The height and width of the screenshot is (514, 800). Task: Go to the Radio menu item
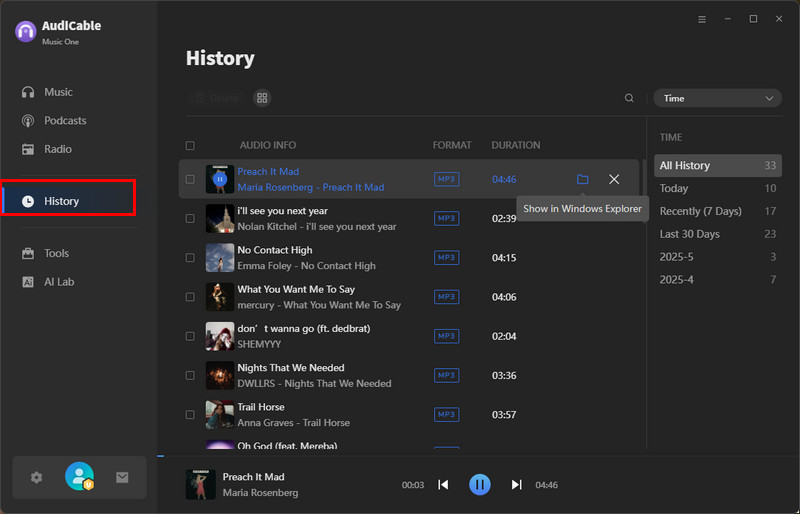click(58, 149)
